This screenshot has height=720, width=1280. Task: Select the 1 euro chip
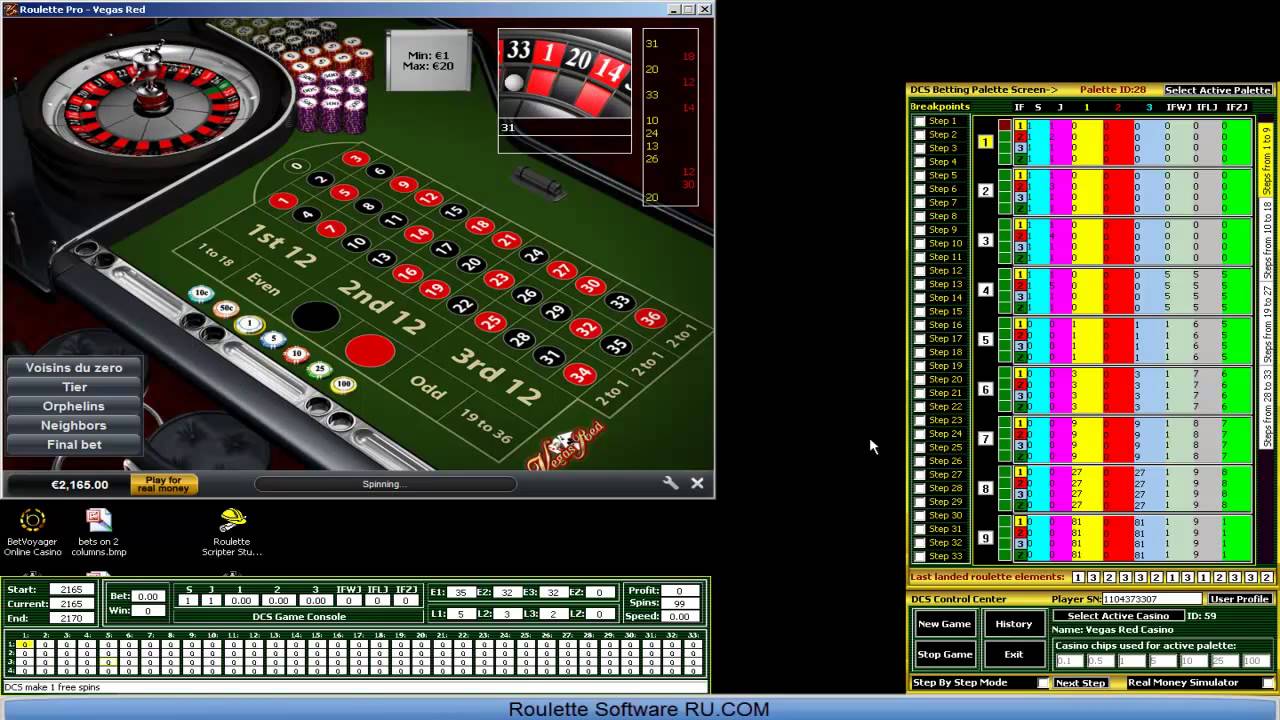pos(249,323)
